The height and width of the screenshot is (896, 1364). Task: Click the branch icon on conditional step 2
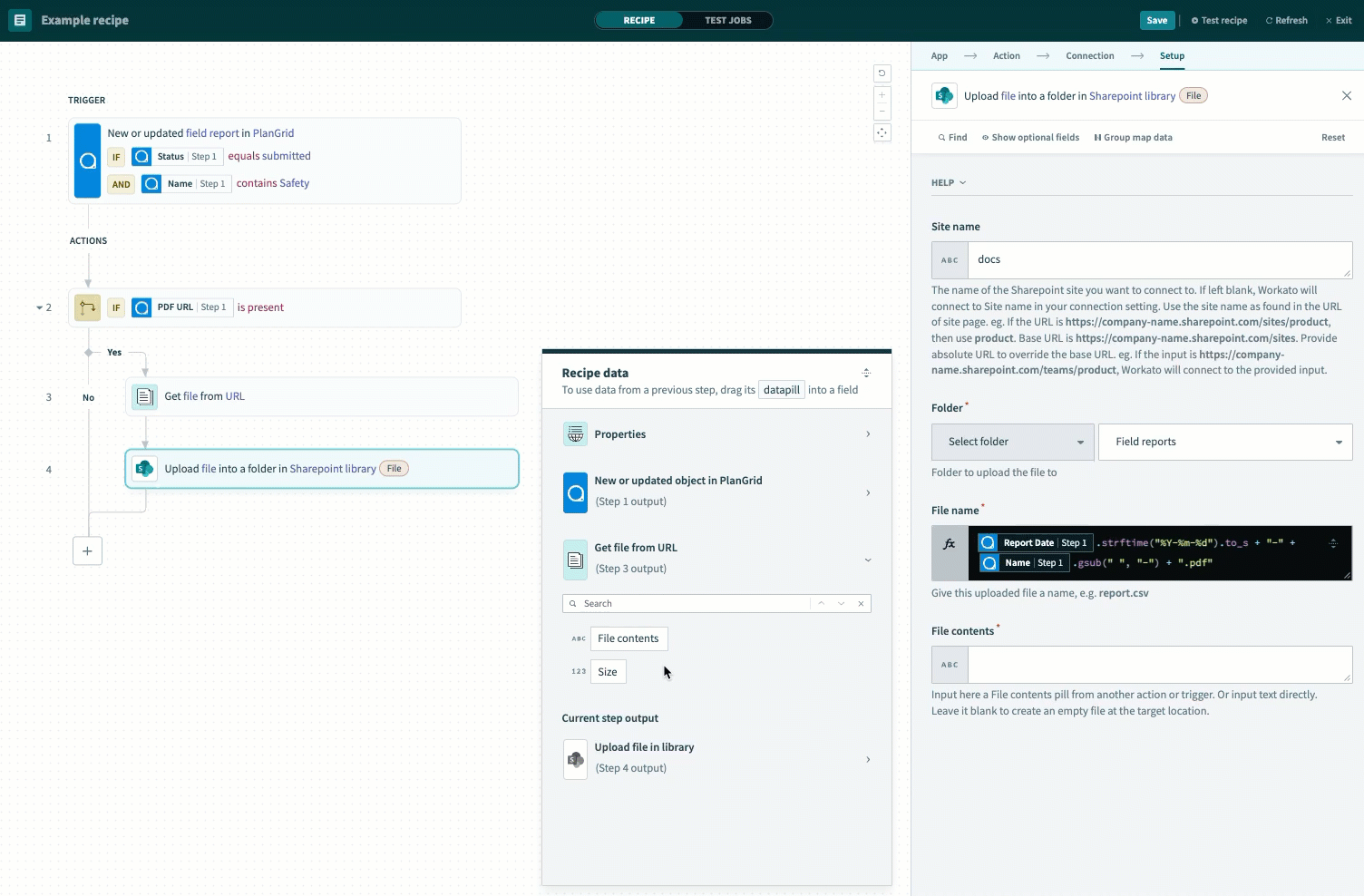tap(87, 307)
